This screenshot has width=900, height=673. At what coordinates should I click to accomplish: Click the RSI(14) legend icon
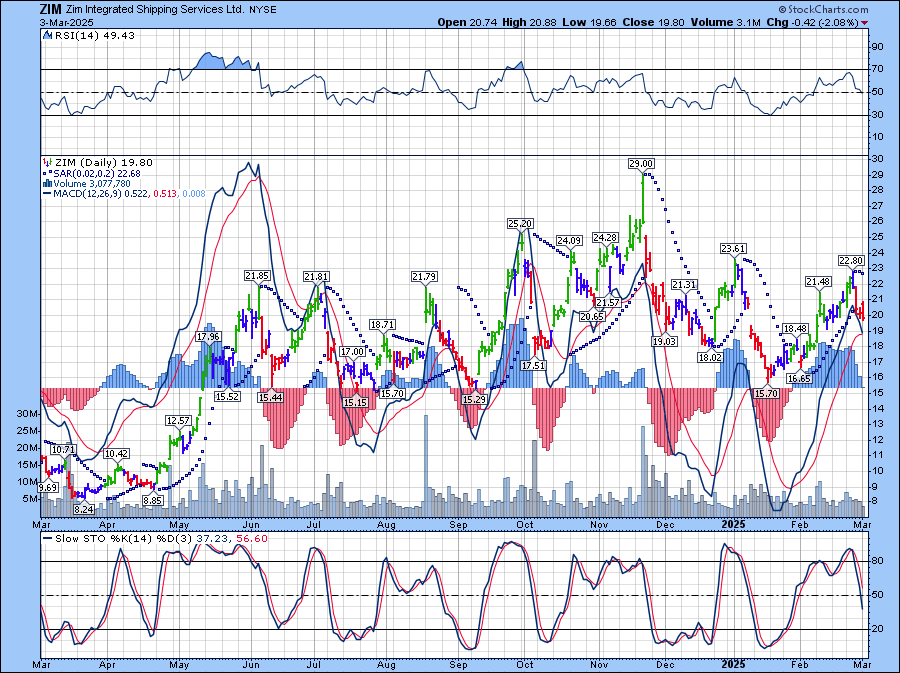(x=46, y=35)
